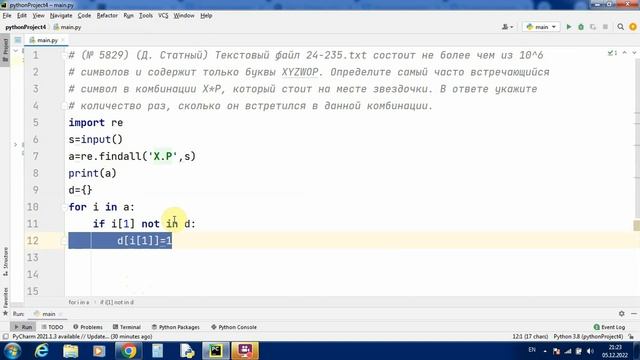Open the Terminal tool window
This screenshot has width=640, height=360.
(x=127, y=327)
